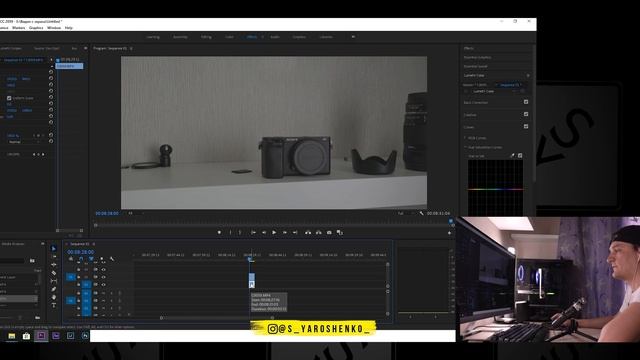Screen dimensions: 640x360
Task: Open Program monitor settings wrench
Action: (x=421, y=213)
